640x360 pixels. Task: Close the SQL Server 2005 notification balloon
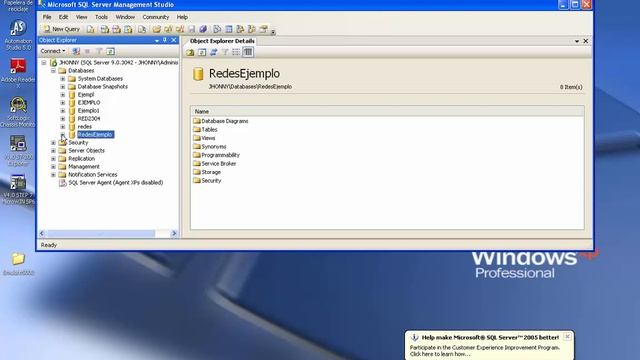point(567,337)
